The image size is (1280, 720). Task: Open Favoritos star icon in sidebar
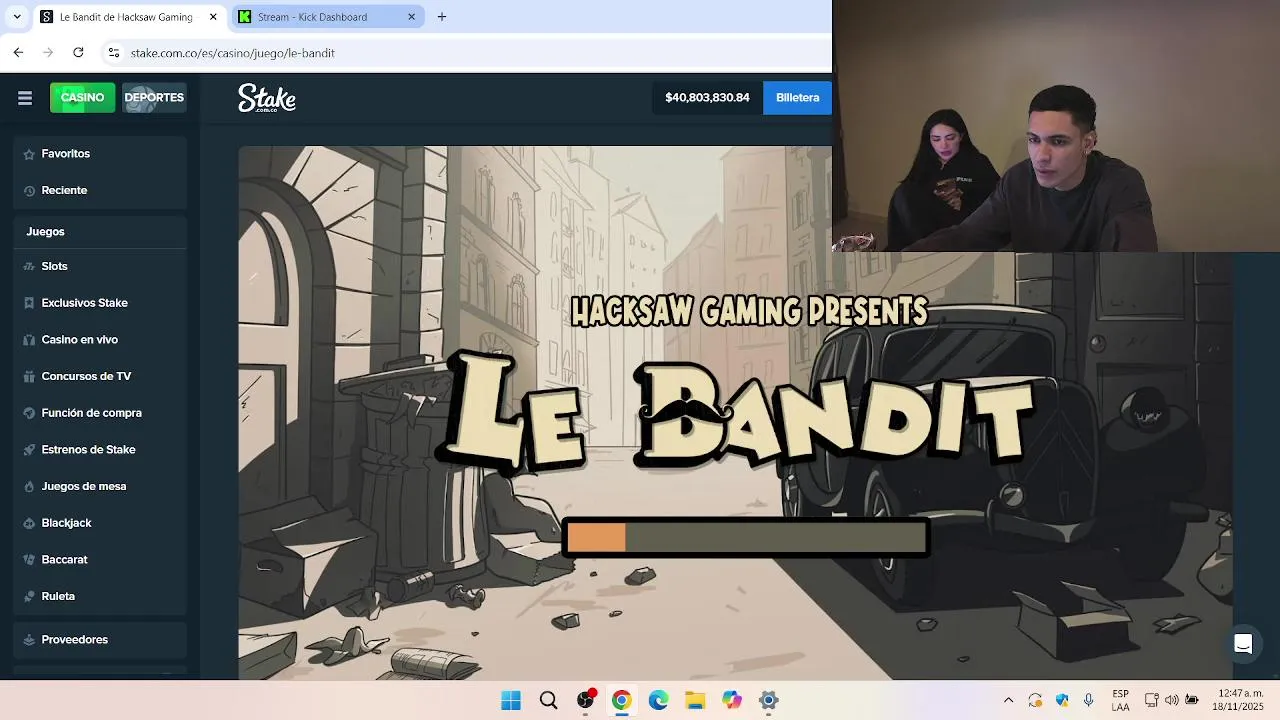29,154
